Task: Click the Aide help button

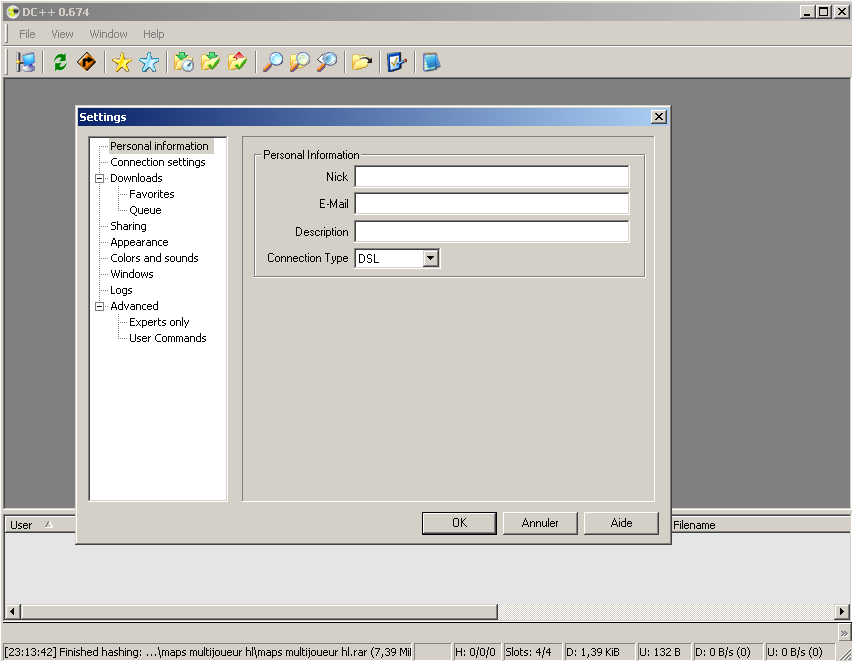Action: tap(621, 523)
